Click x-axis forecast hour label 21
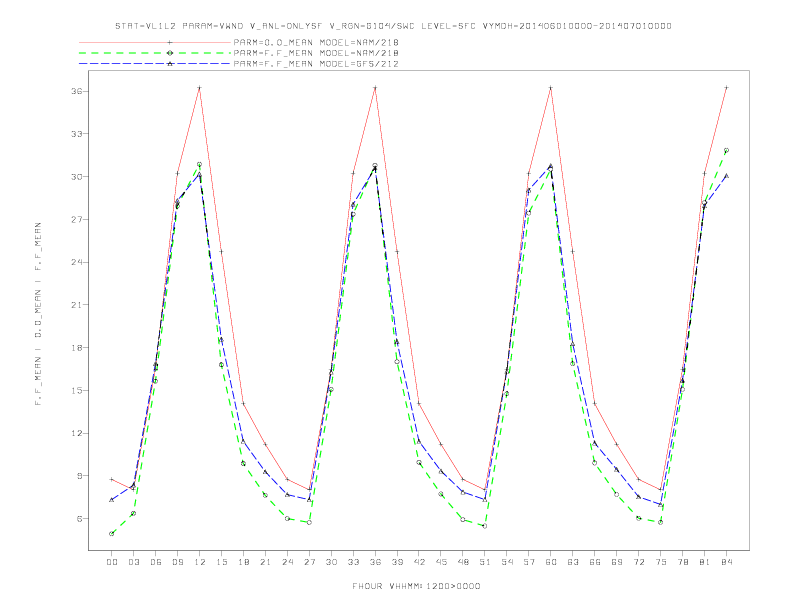792x612 pixels. tap(265, 562)
